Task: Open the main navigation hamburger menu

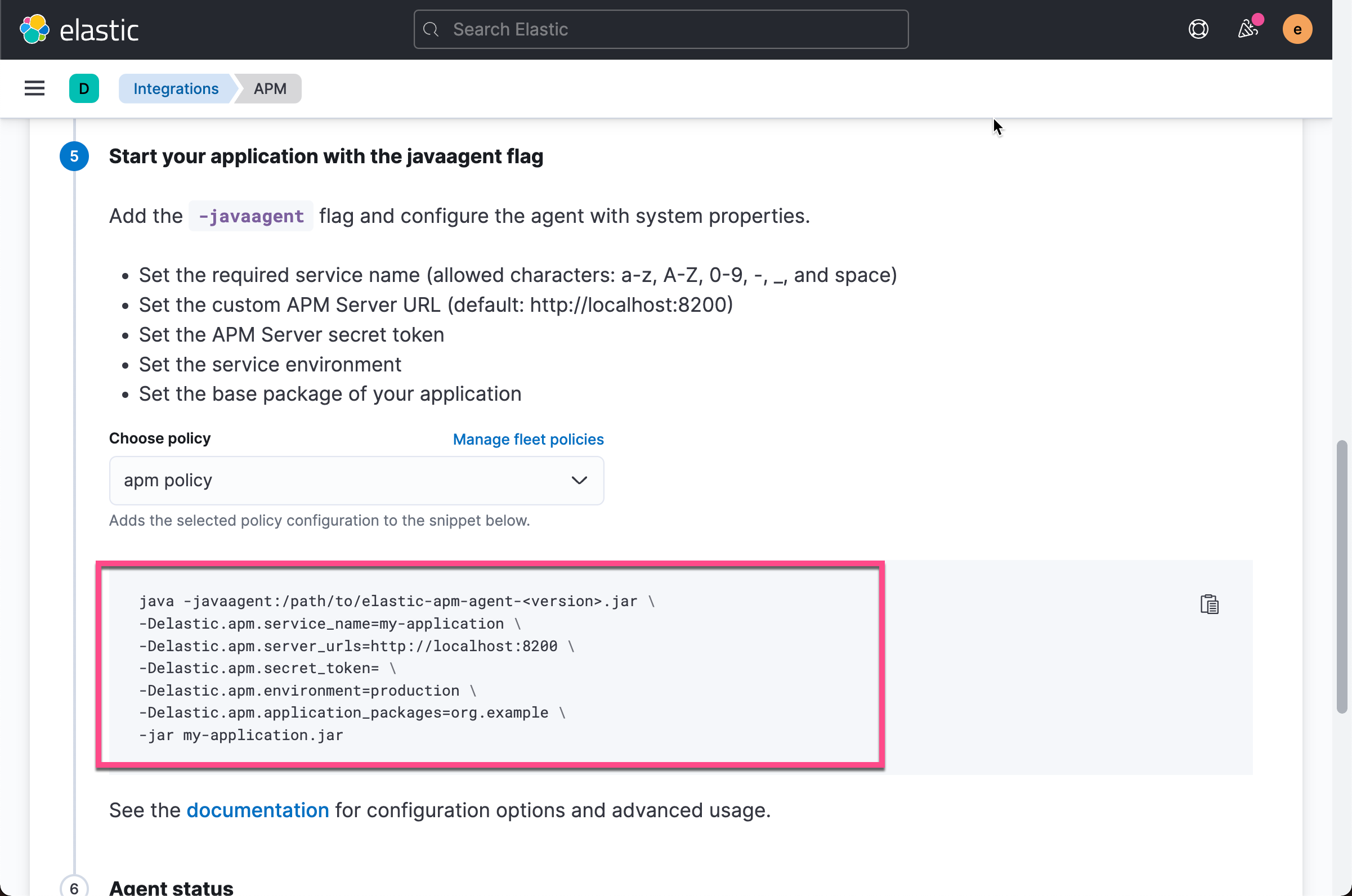Action: [x=34, y=88]
